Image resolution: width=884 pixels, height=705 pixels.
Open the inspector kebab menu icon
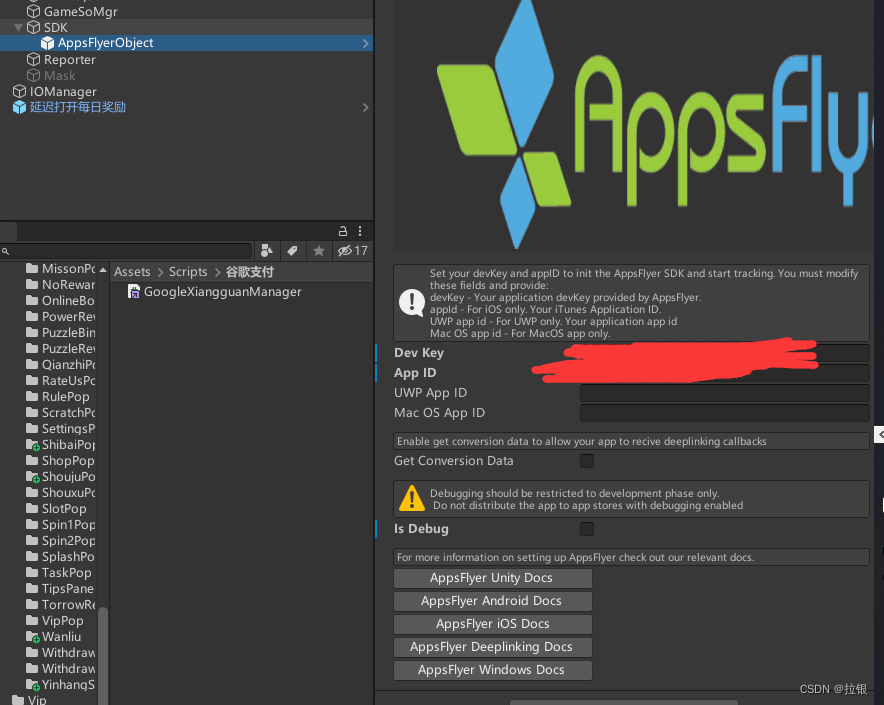pos(359,231)
